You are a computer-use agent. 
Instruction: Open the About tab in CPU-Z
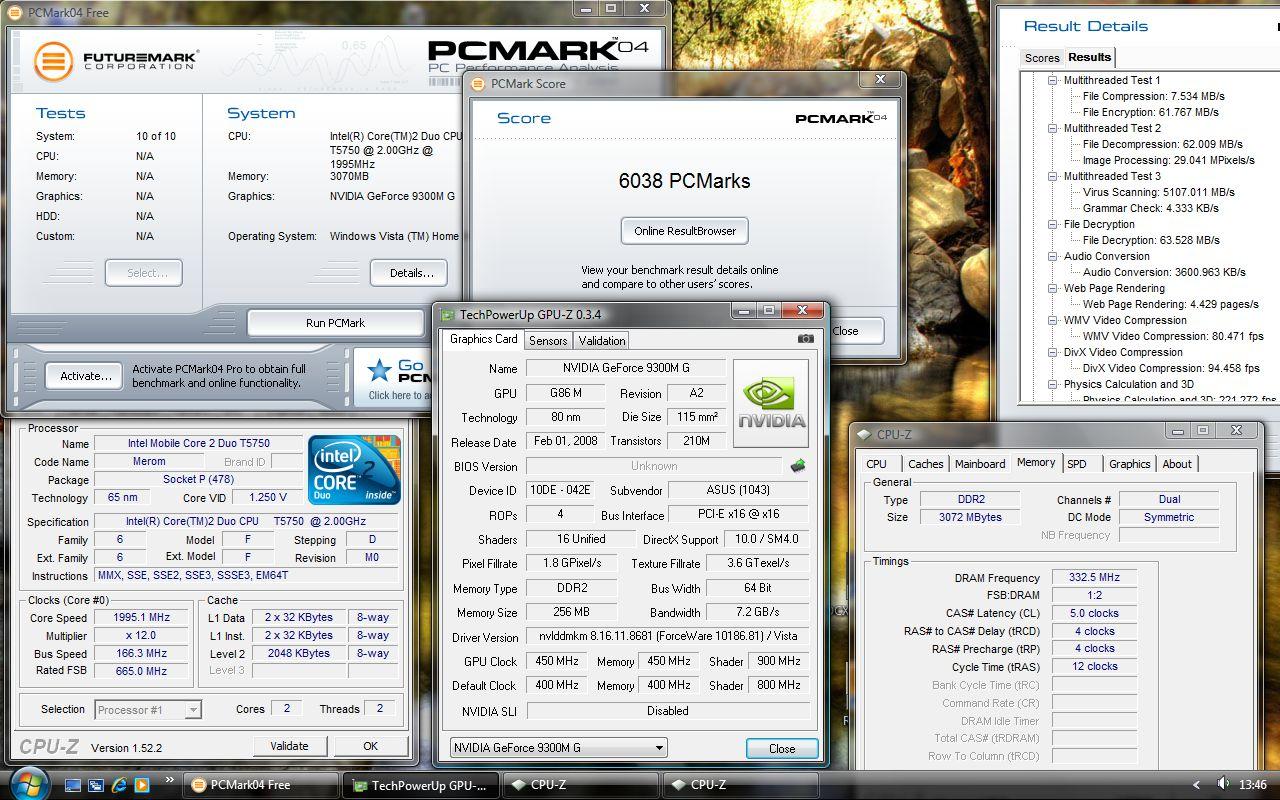(x=1177, y=464)
